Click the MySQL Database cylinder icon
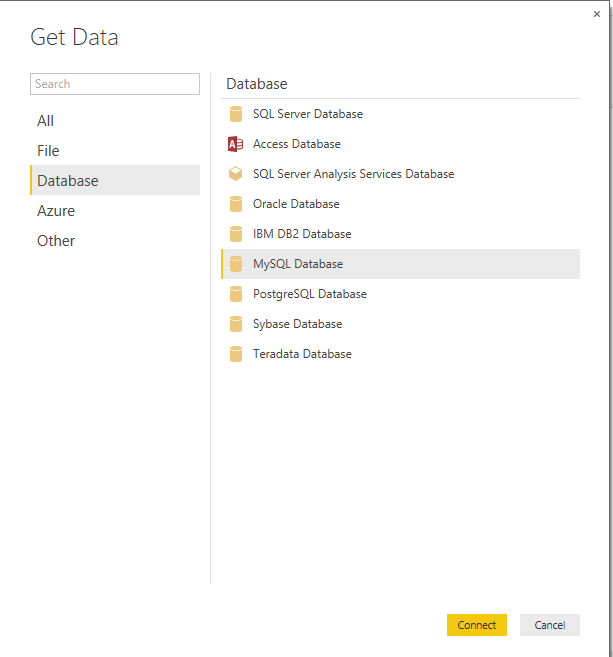Image resolution: width=613 pixels, height=657 pixels. 236,264
